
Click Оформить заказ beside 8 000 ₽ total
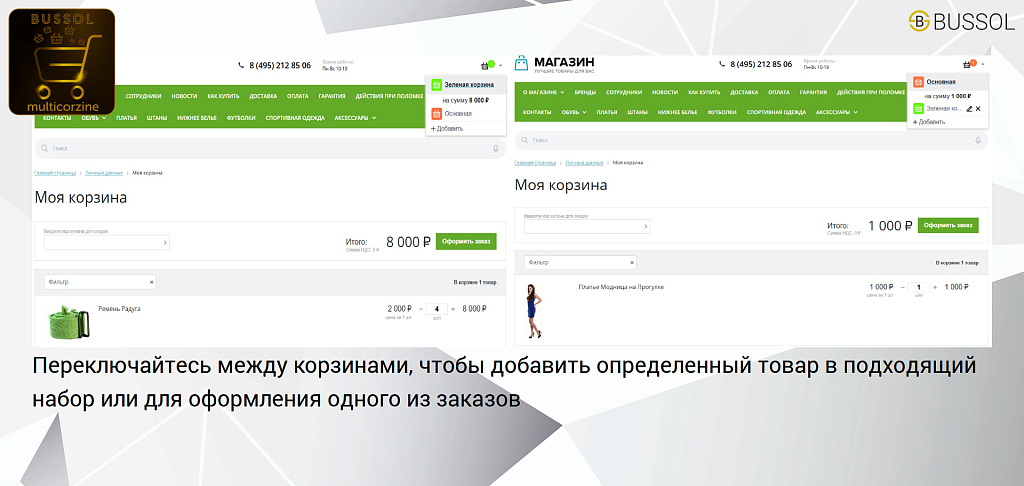466,241
